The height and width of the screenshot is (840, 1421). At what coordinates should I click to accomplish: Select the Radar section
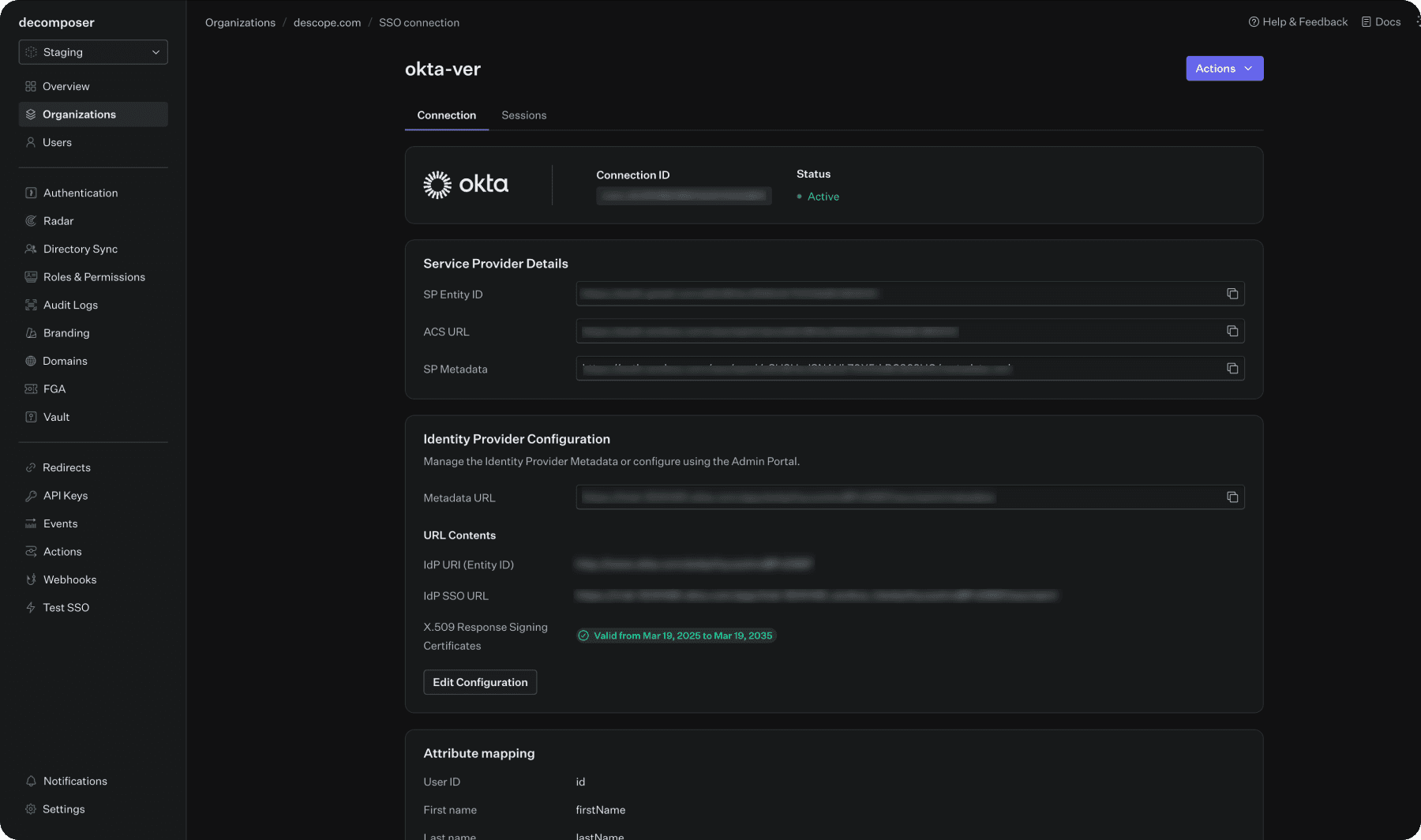tap(59, 221)
